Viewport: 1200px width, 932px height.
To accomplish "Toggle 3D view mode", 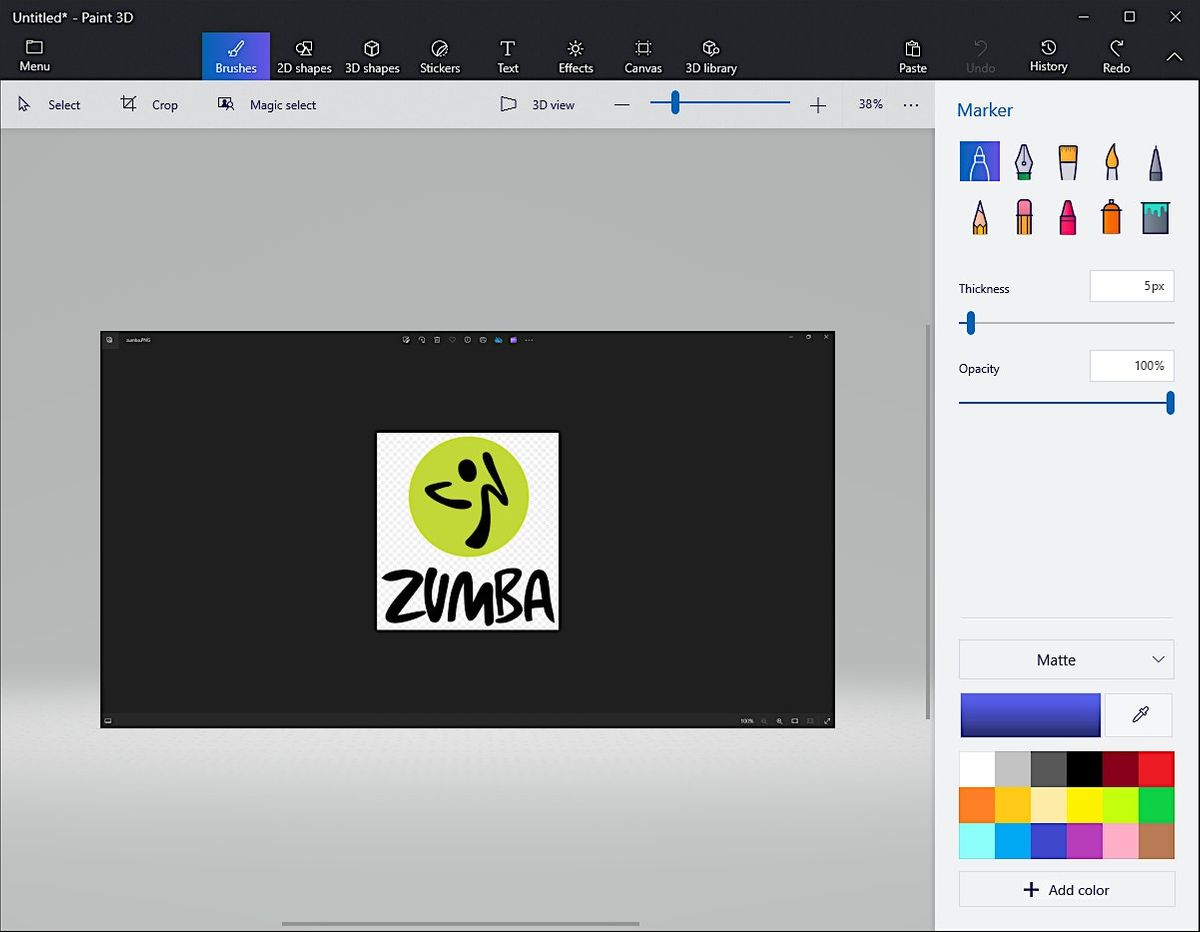I will (538, 105).
